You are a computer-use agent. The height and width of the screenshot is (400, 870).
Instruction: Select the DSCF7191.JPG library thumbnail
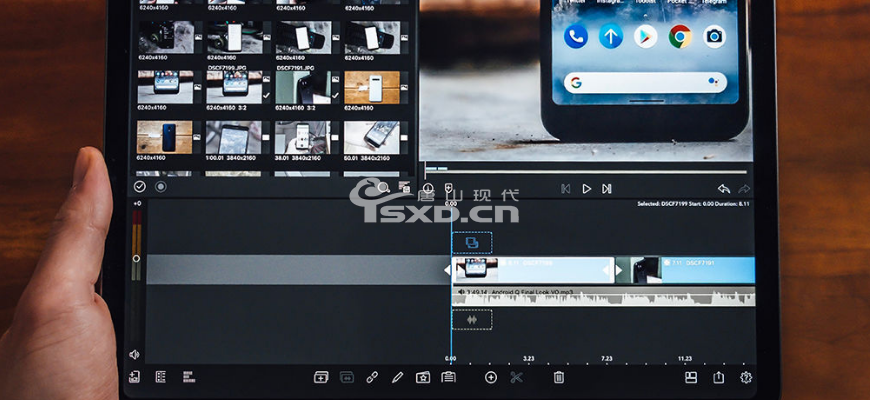click(304, 87)
